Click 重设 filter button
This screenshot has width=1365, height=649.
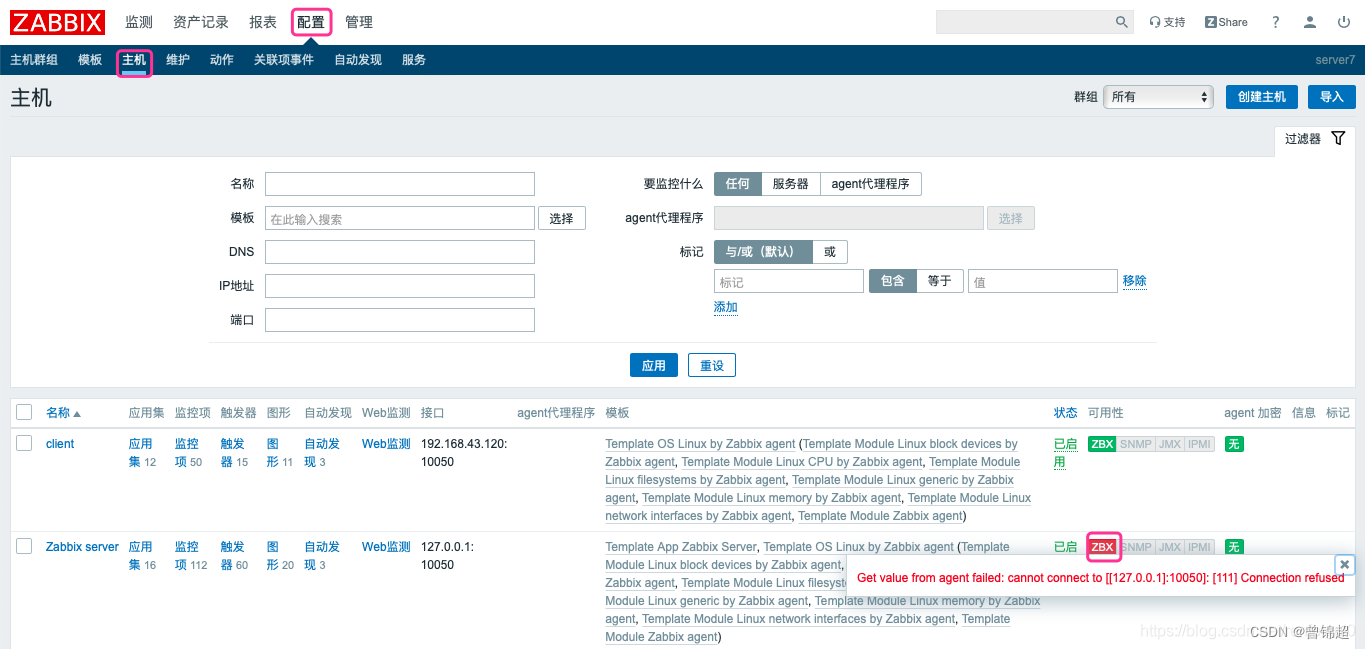(x=712, y=365)
